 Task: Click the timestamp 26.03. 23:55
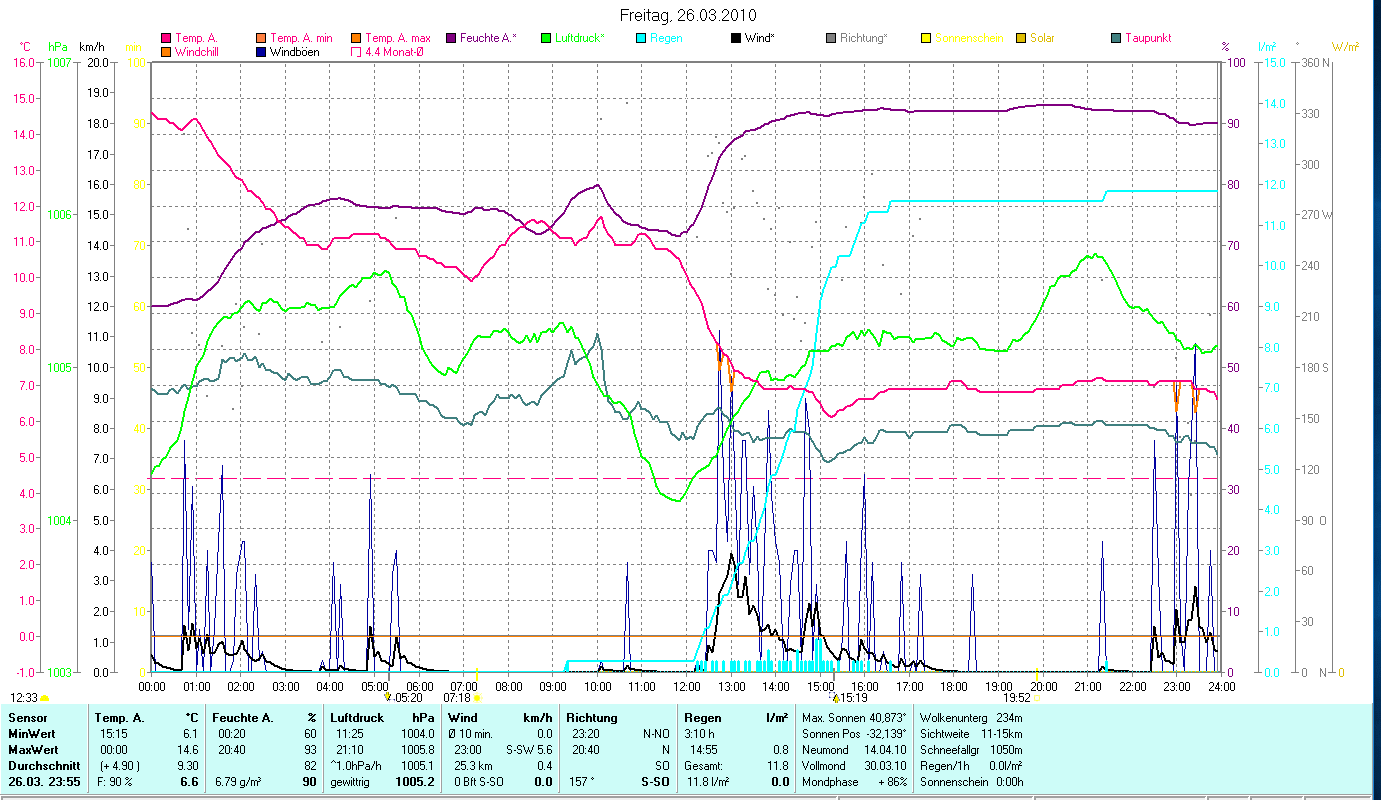pos(45,781)
